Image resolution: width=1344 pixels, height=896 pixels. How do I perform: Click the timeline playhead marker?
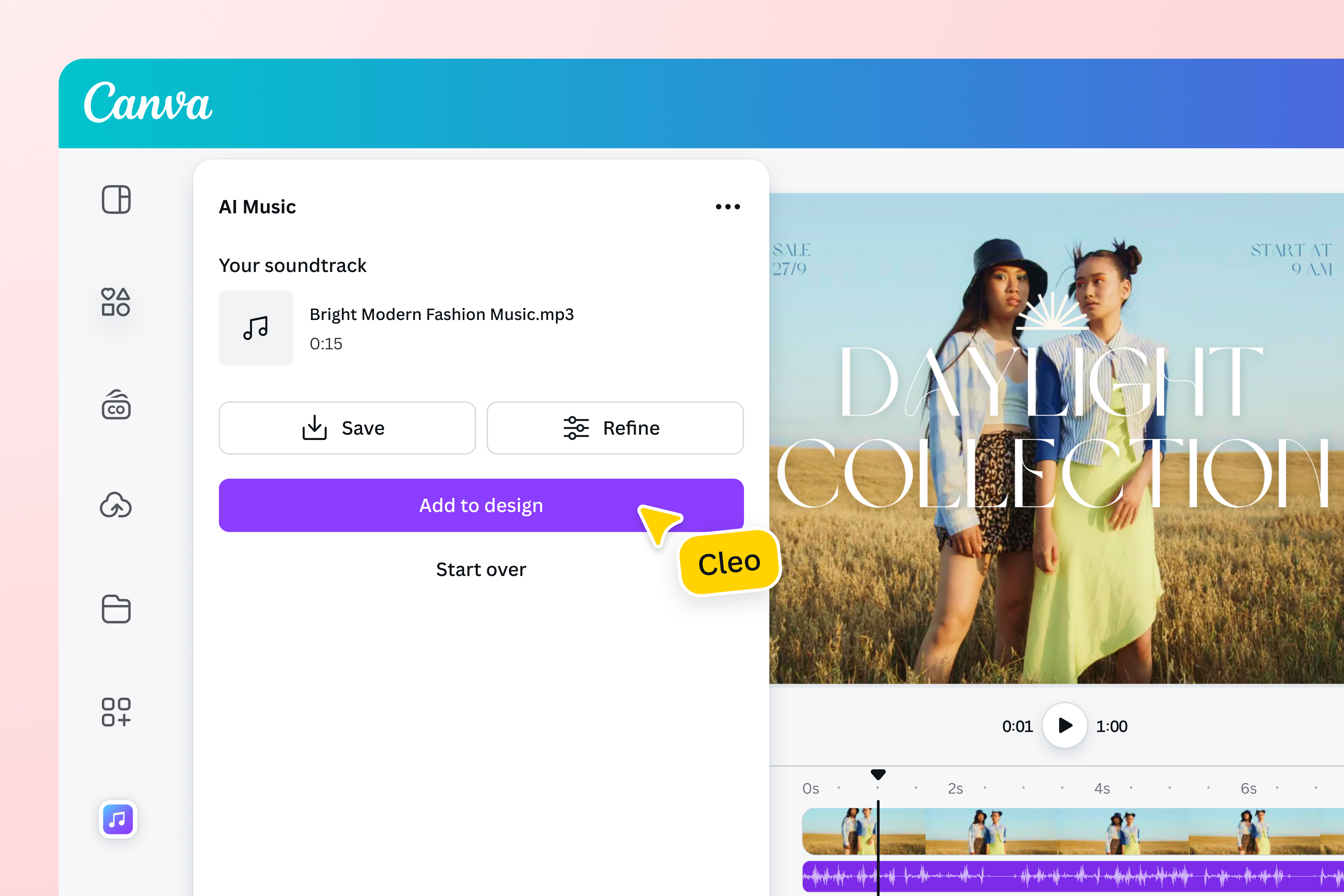[878, 775]
